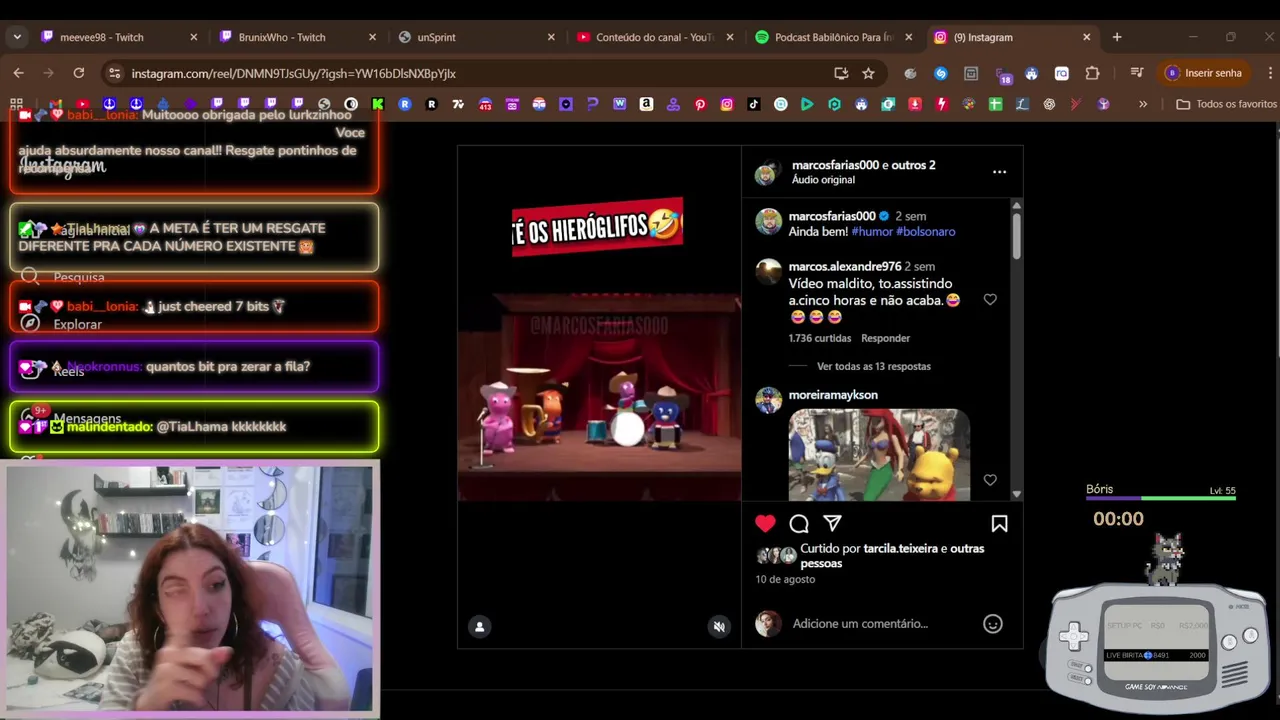Viewport: 1280px width, 720px height.
Task: Open the Shazam extension icon
Action: click(940, 73)
